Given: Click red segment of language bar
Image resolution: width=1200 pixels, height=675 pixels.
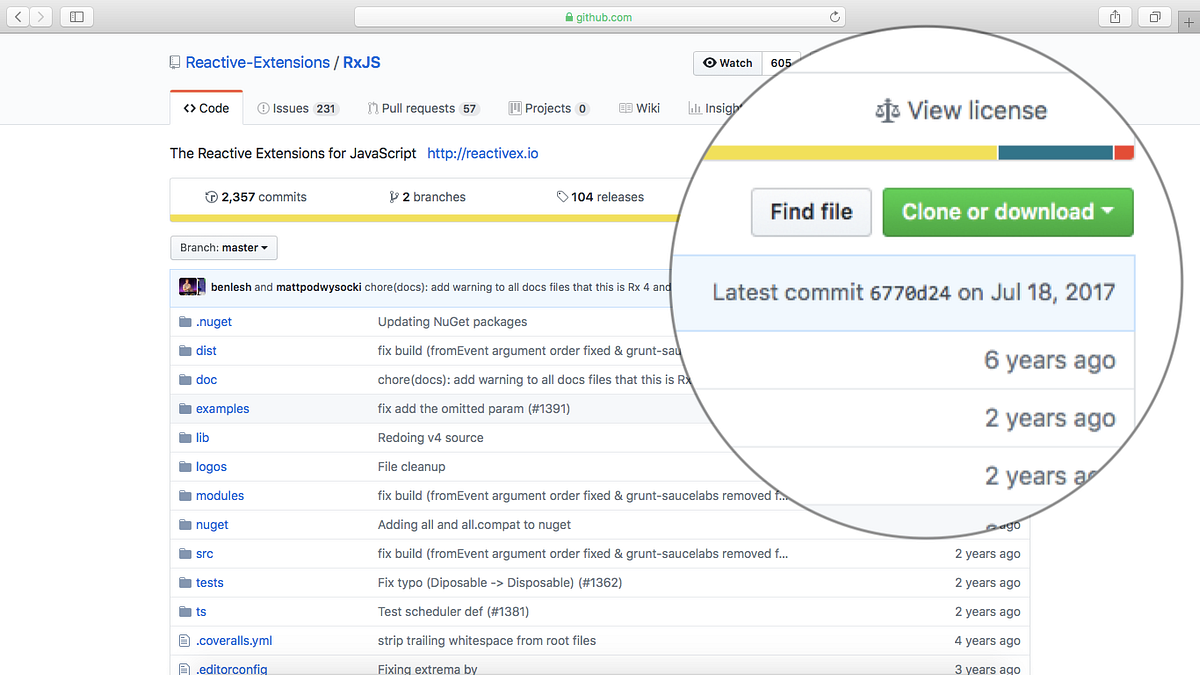Looking at the screenshot, I should pyautogui.click(x=1124, y=153).
